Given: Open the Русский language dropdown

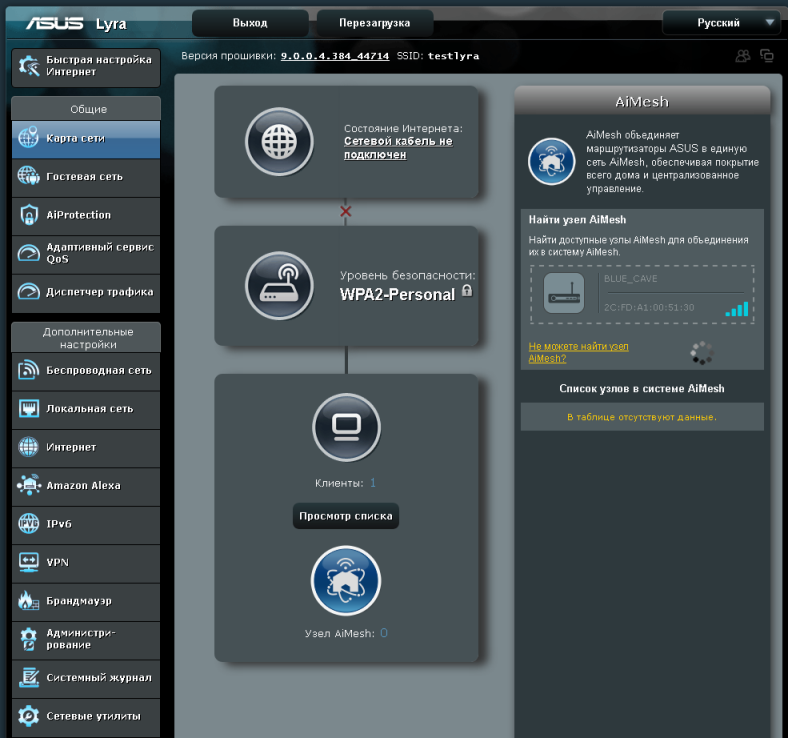Looking at the screenshot, I should pos(721,23).
